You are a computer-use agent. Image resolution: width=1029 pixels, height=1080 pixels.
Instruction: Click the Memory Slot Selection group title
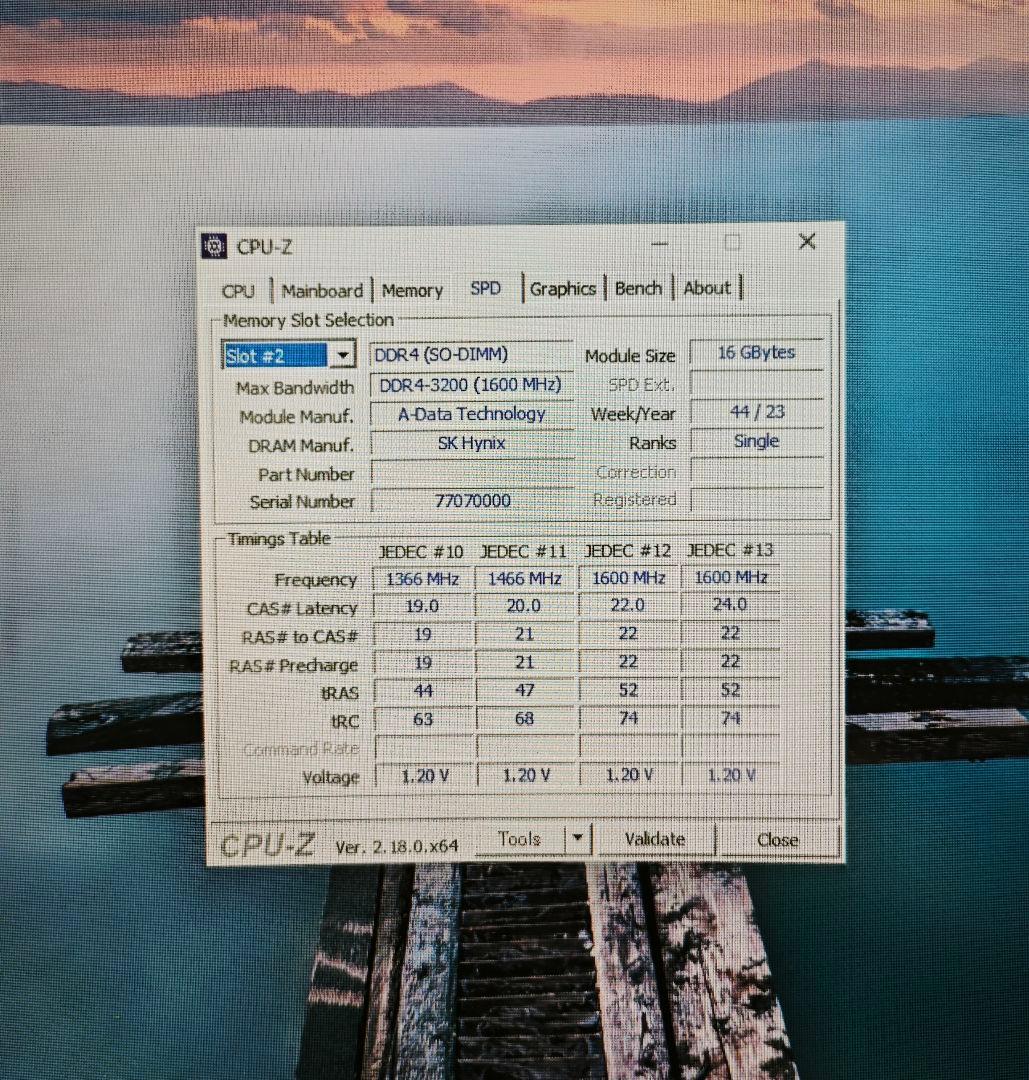pyautogui.click(x=308, y=320)
